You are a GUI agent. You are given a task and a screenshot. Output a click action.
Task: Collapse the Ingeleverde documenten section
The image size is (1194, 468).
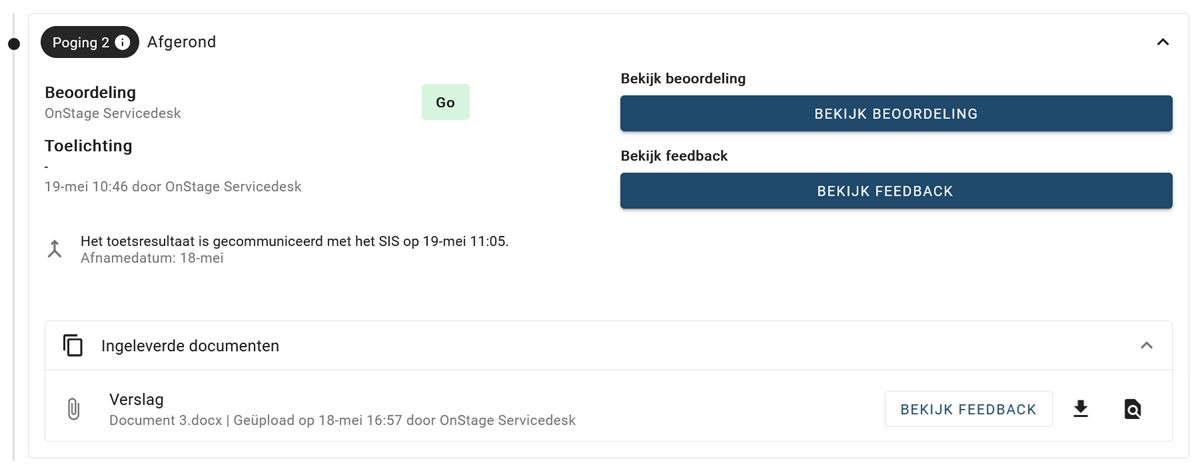pyautogui.click(x=1146, y=345)
